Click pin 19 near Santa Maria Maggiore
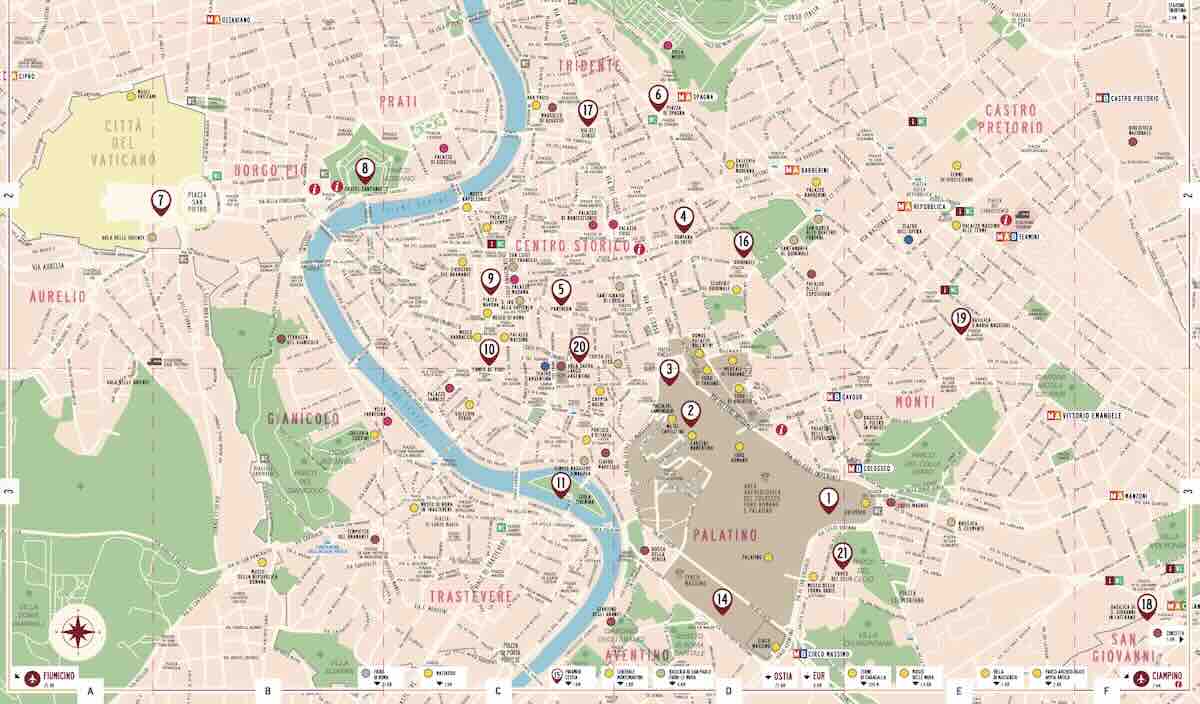This screenshot has height=704, width=1200. pos(961,320)
